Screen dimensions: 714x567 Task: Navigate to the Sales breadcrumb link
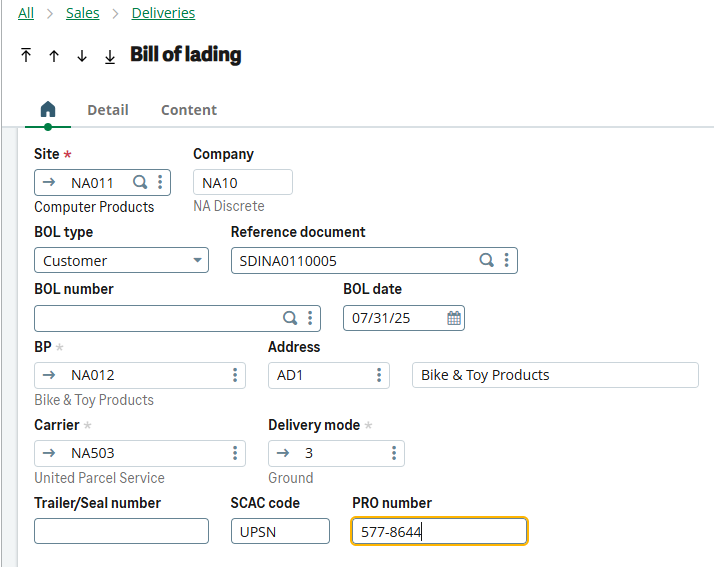pos(82,13)
